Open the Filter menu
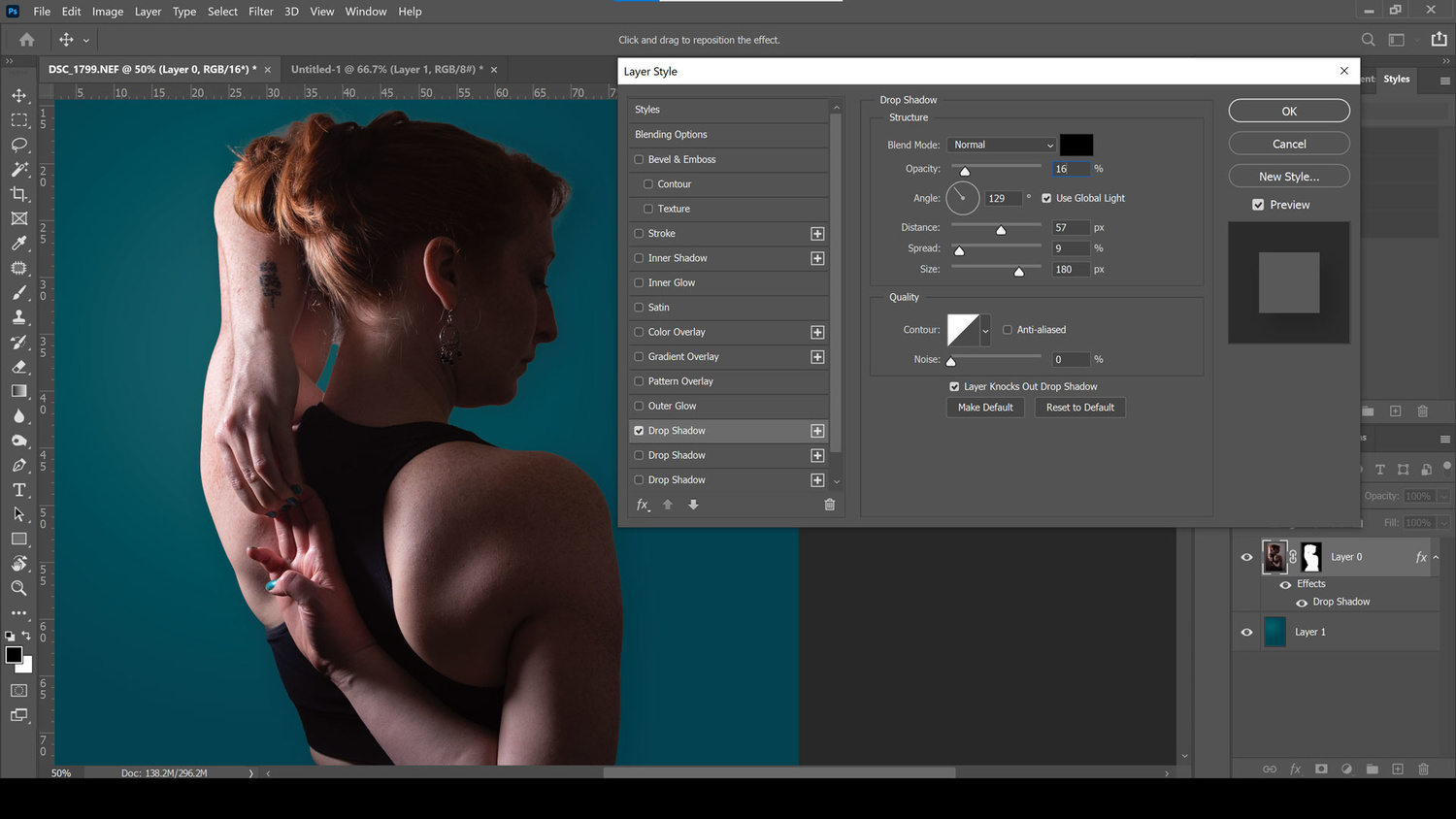The height and width of the screenshot is (819, 1456). (x=261, y=12)
